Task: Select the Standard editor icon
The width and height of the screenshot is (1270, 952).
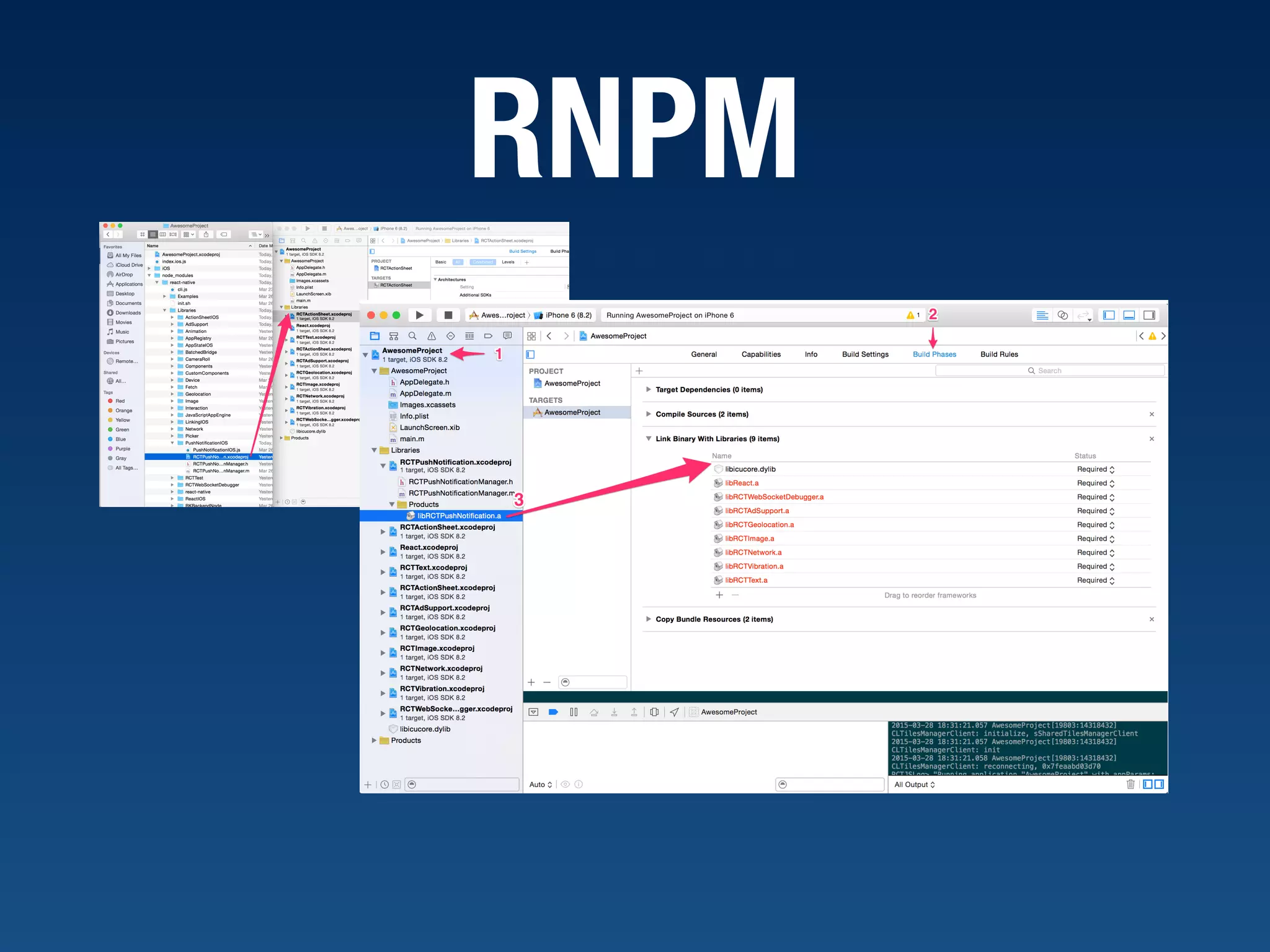Action: click(x=1042, y=315)
